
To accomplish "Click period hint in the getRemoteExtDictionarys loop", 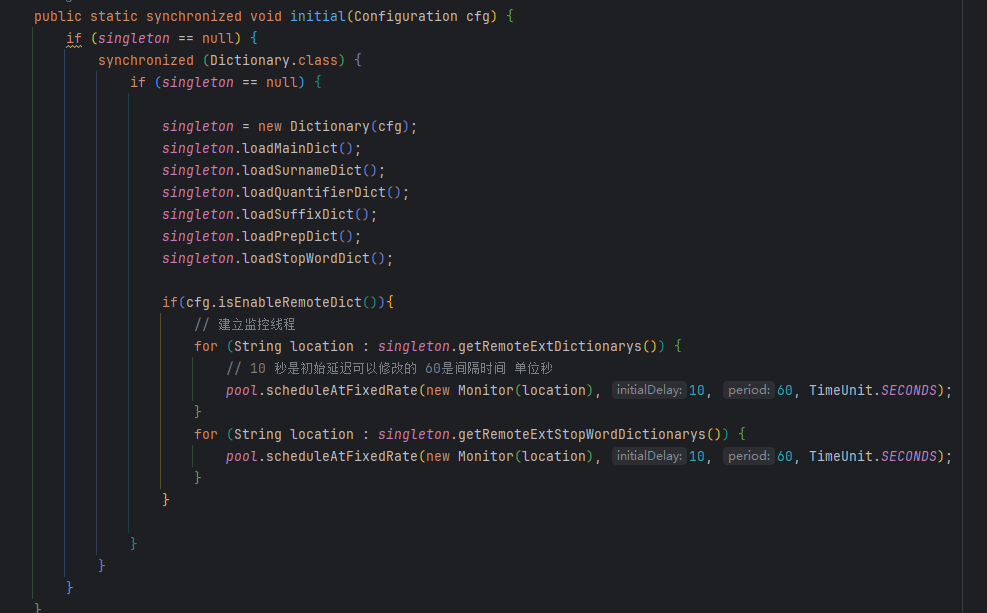I will [748, 390].
